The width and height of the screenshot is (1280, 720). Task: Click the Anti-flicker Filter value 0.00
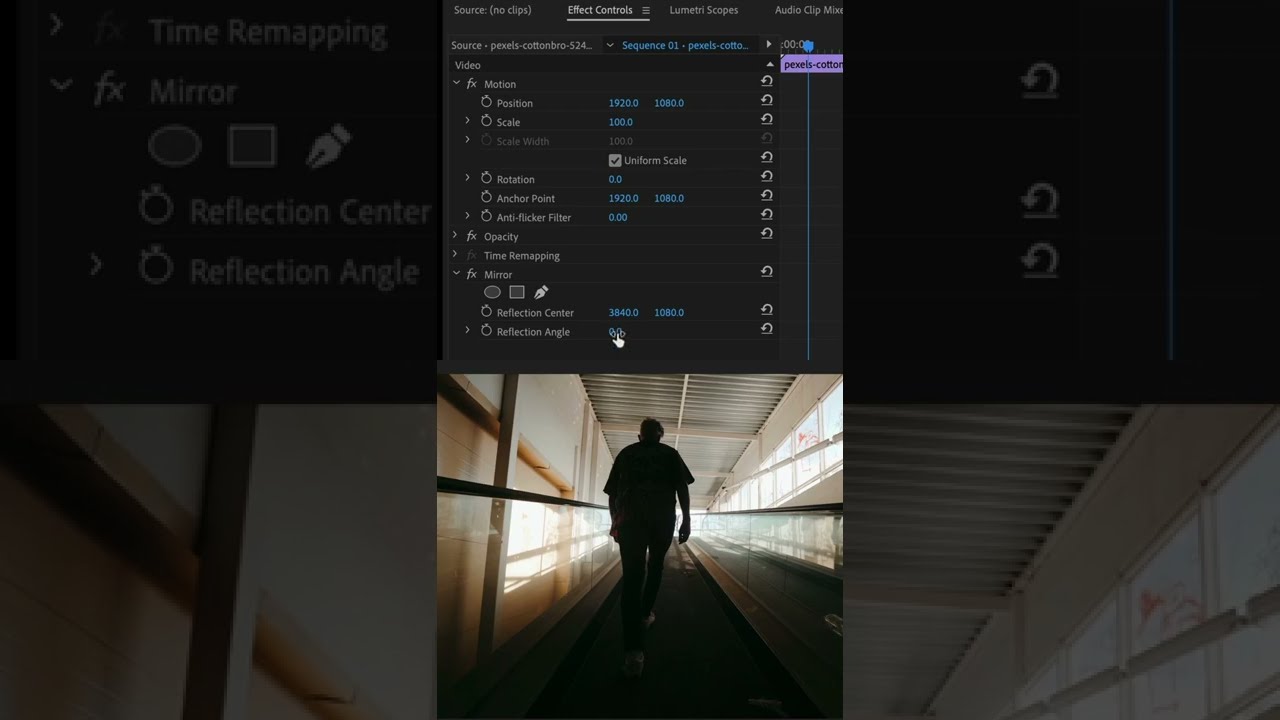[x=618, y=217]
